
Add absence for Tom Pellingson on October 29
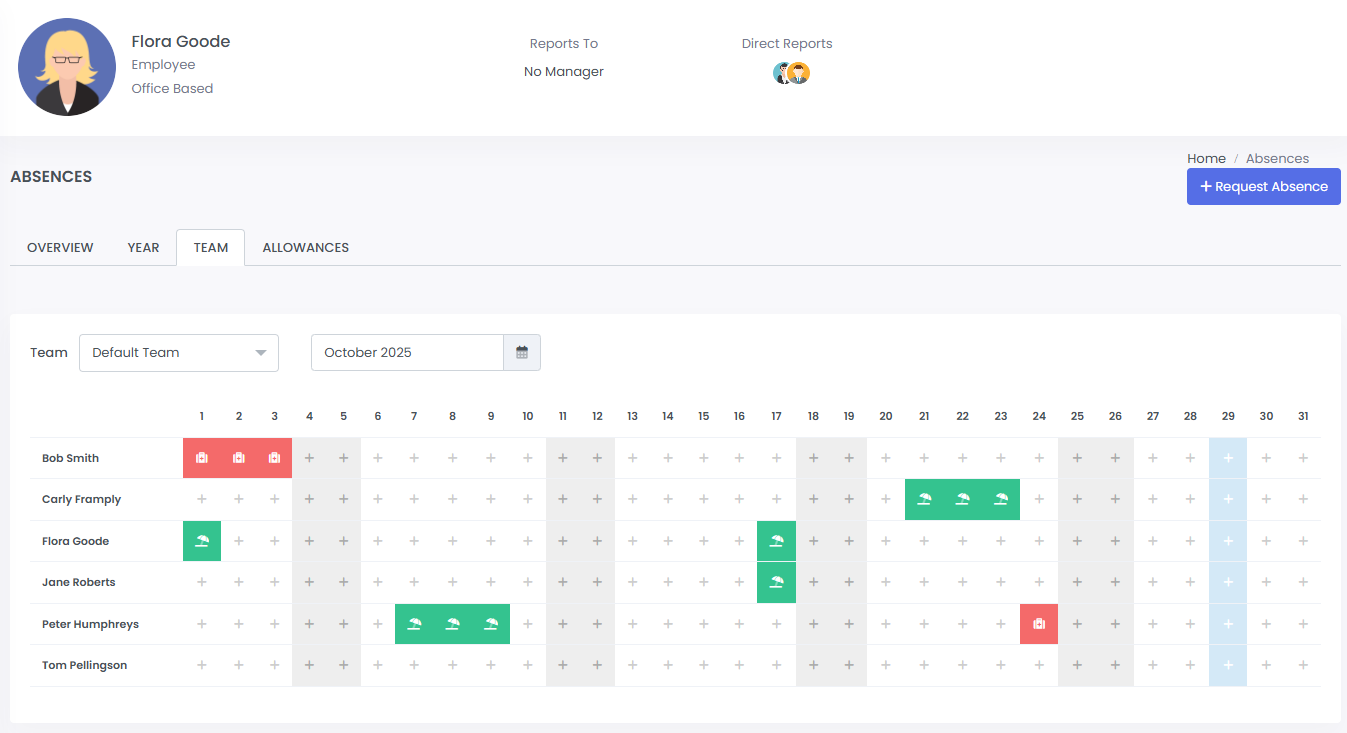[1228, 665]
